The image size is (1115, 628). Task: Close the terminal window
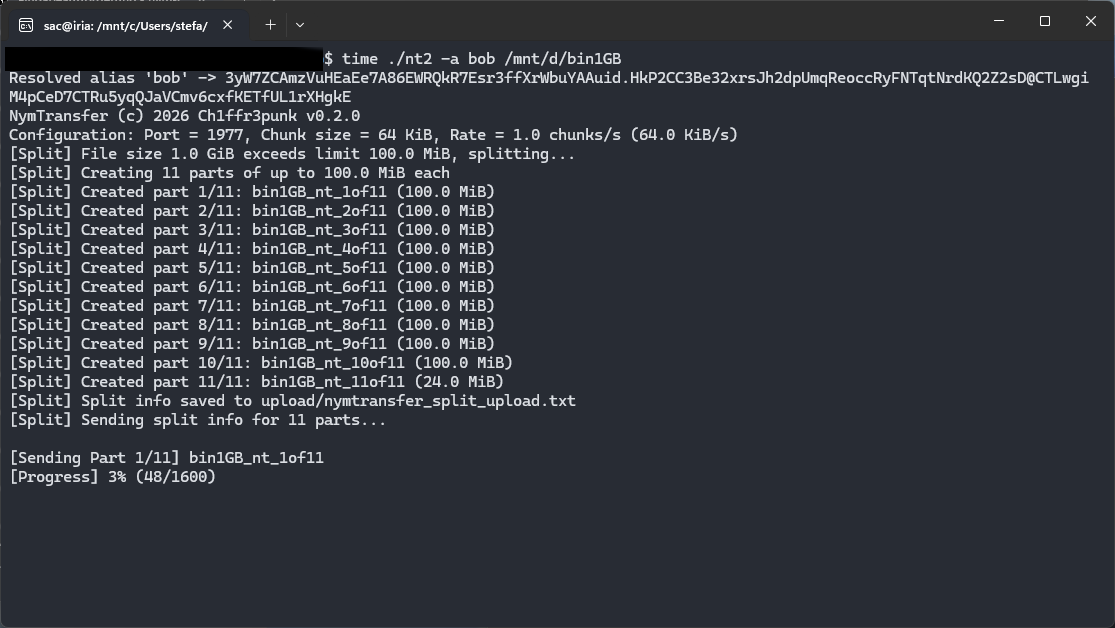(x=1091, y=21)
